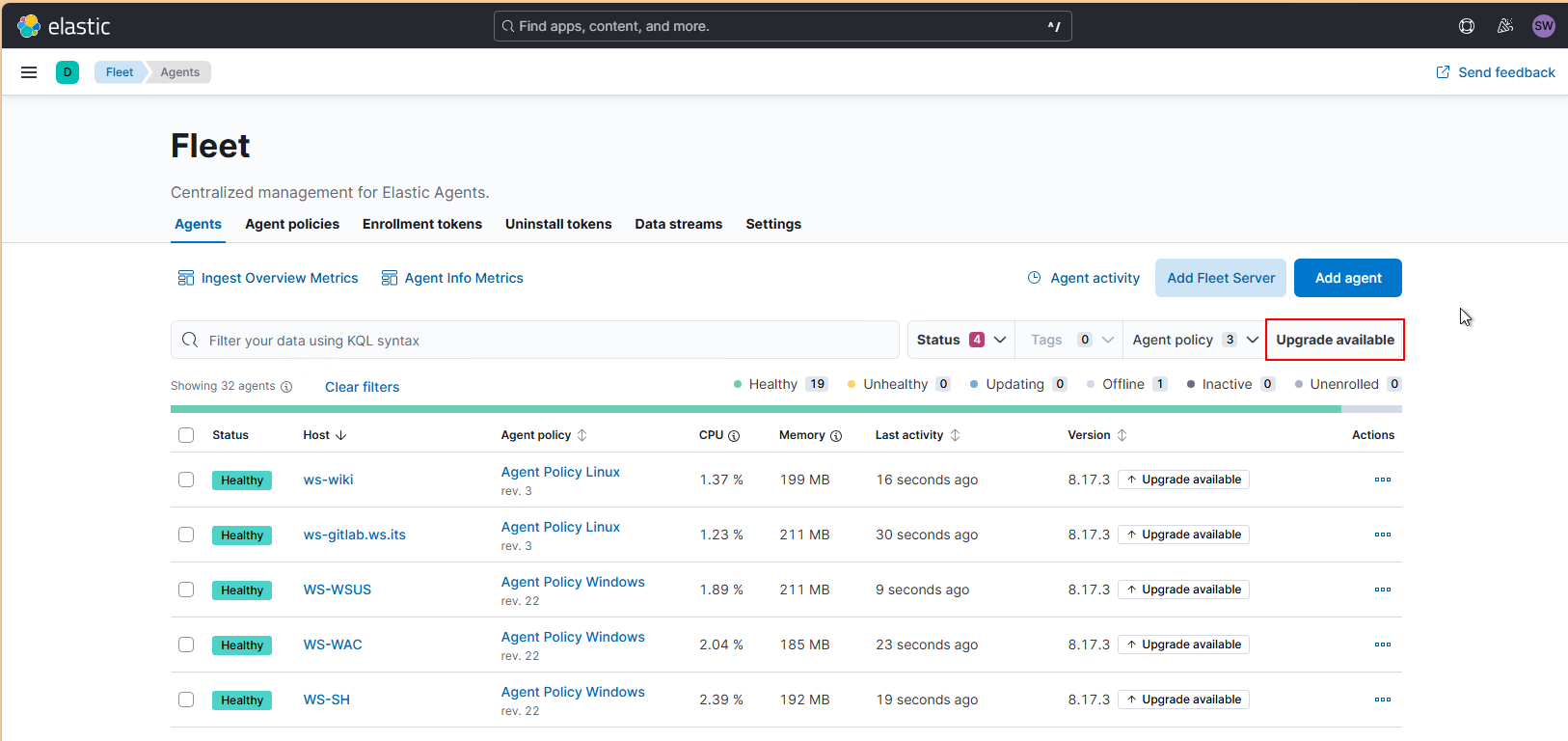Image resolution: width=1568 pixels, height=741 pixels.
Task: Open the Elastic home logo
Action: (64, 26)
